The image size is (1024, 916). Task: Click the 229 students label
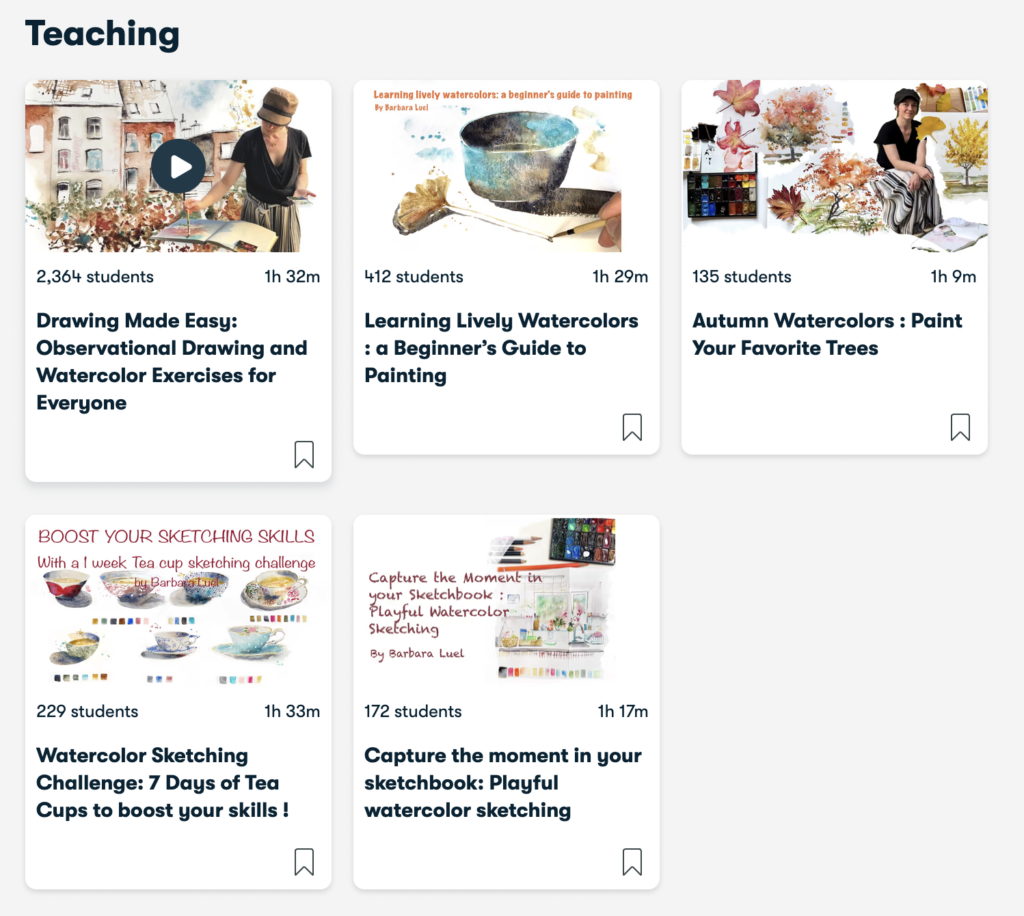(87, 712)
